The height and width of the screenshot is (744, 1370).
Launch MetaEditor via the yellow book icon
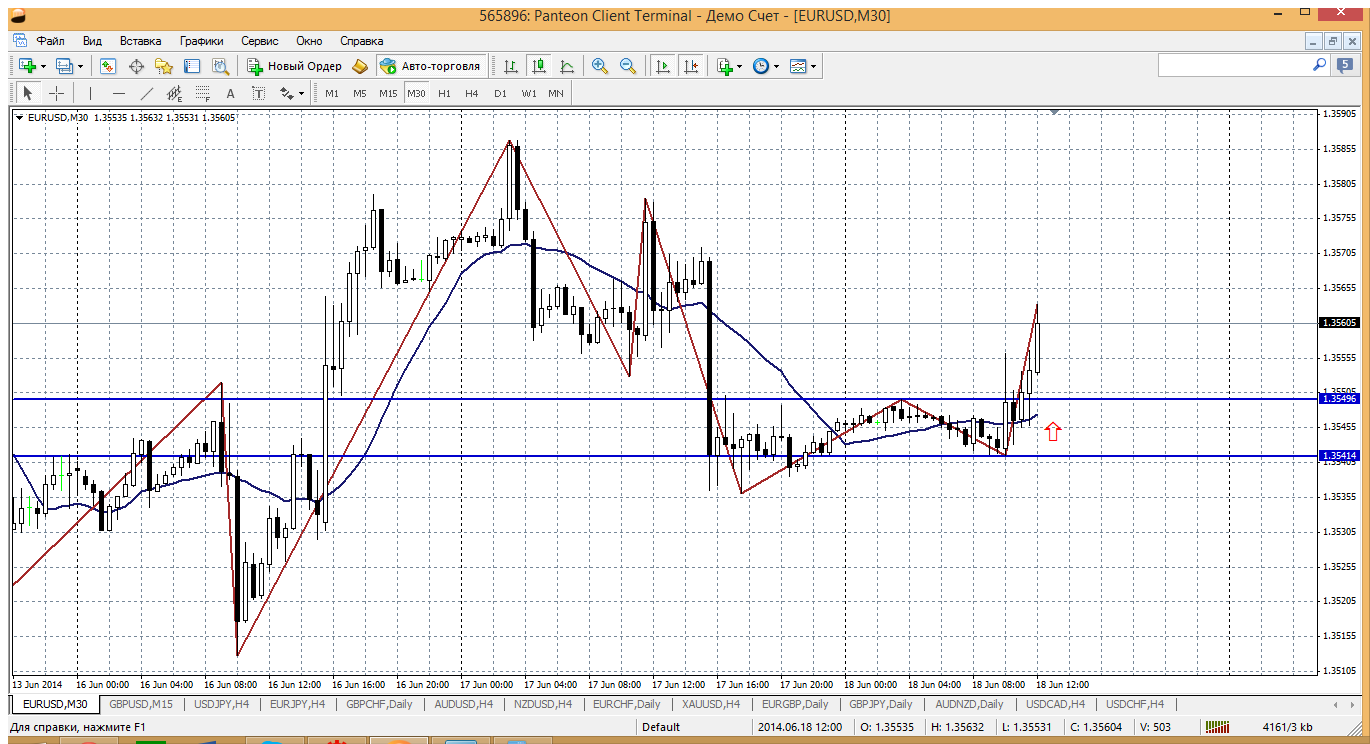[361, 66]
